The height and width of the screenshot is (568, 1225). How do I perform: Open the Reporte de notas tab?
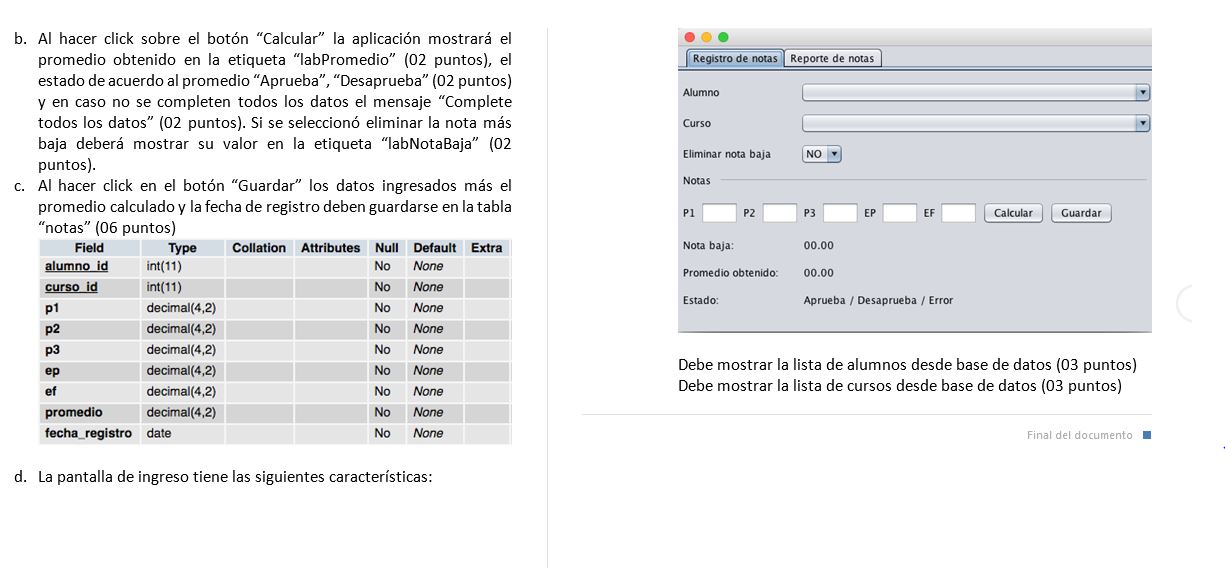click(x=832, y=58)
